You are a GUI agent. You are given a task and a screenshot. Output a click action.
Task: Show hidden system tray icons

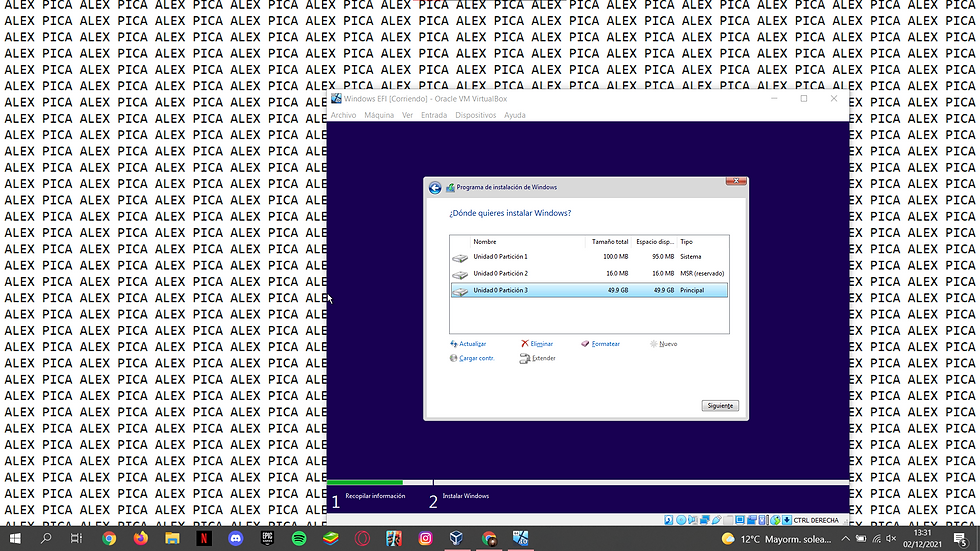[x=845, y=539]
